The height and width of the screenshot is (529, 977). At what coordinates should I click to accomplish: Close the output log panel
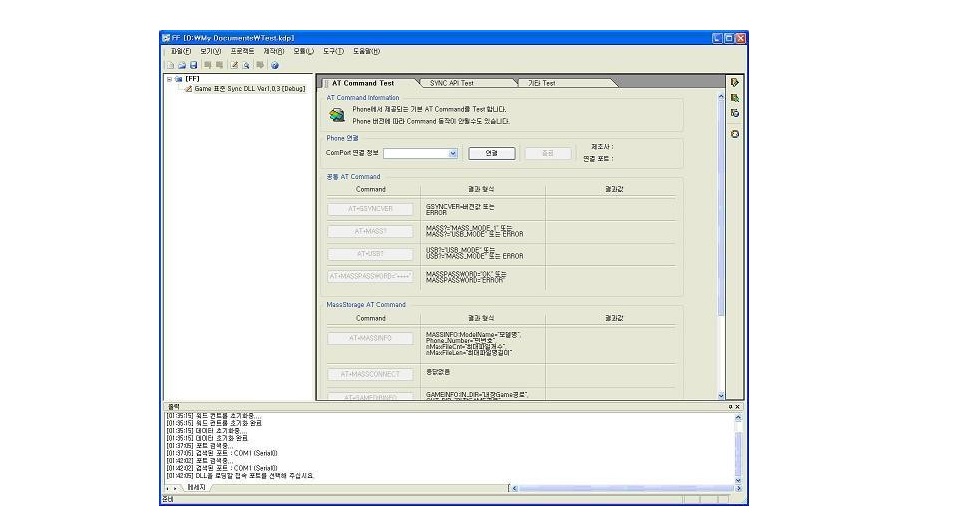[x=738, y=407]
